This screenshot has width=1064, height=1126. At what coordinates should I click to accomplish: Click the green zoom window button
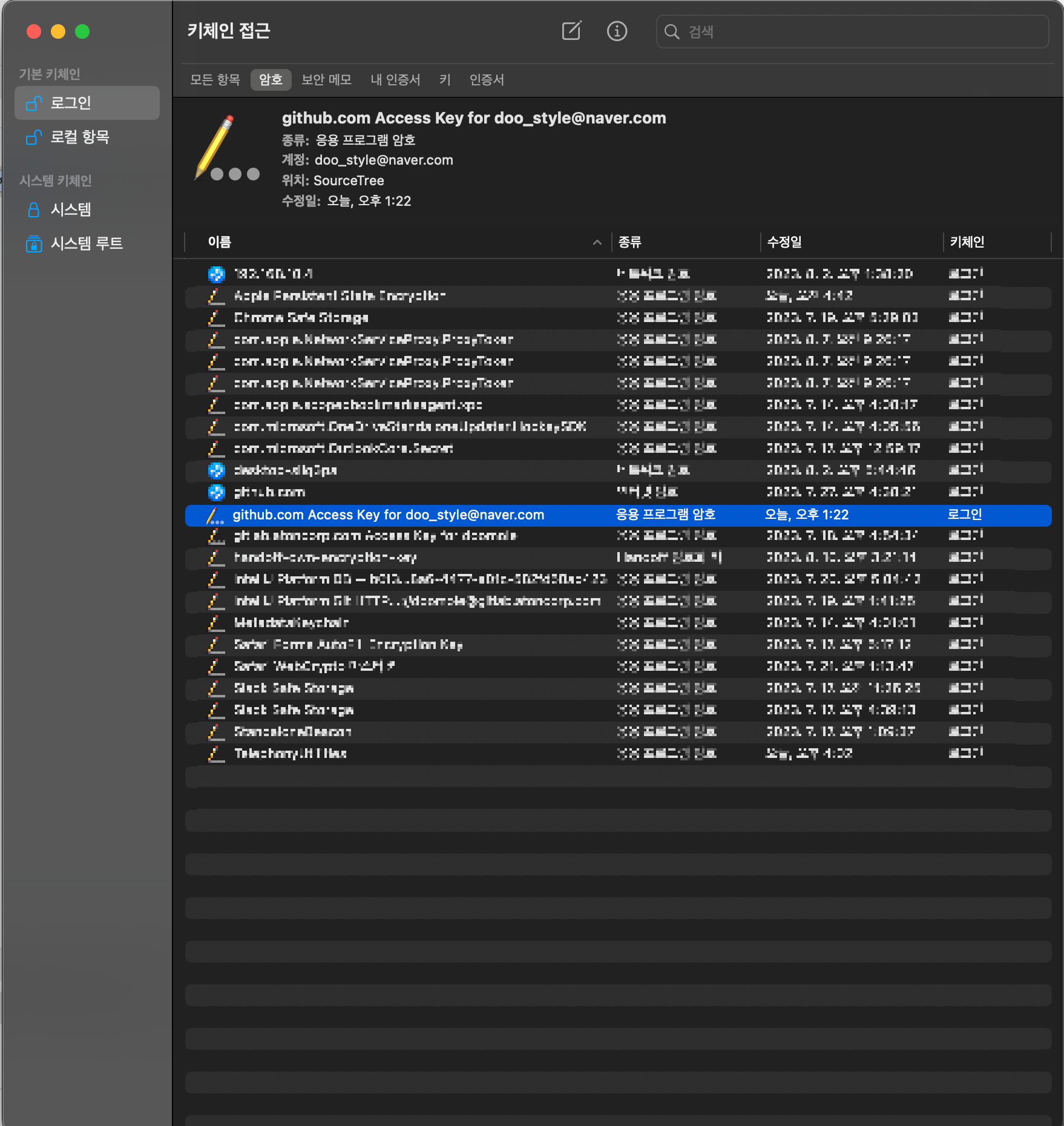point(82,31)
